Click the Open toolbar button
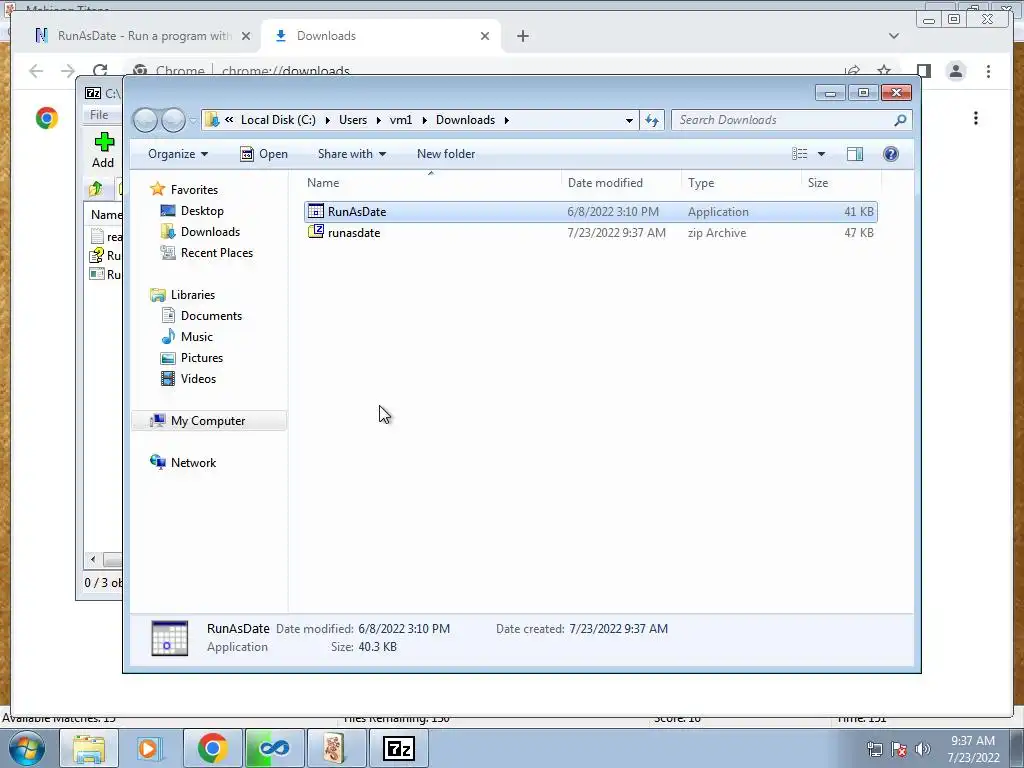Screen dimensions: 1024x768 [x=264, y=154]
